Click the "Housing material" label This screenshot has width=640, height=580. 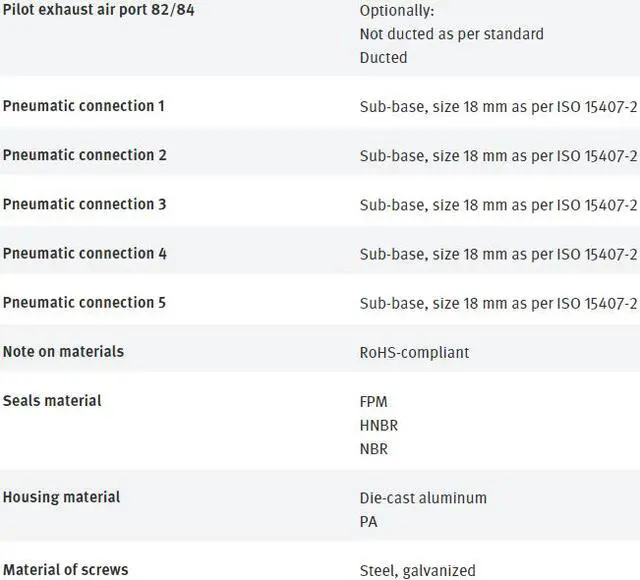pyautogui.click(x=61, y=497)
